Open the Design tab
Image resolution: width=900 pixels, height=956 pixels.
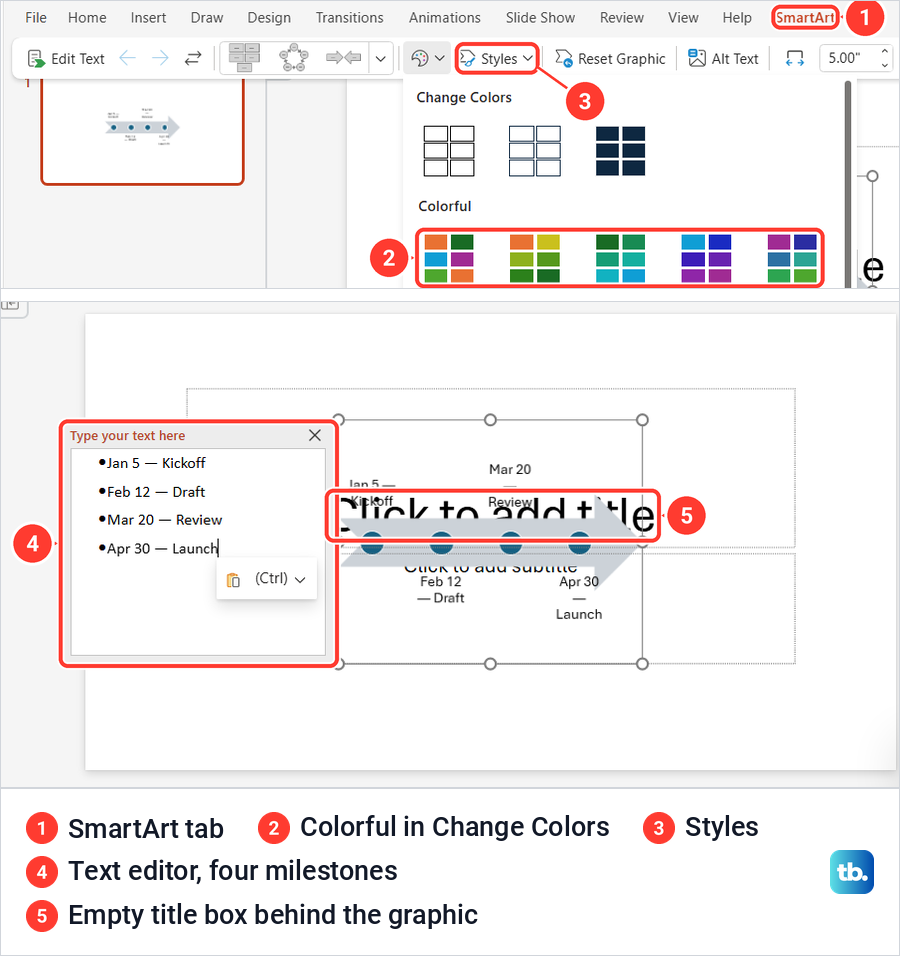tap(269, 18)
